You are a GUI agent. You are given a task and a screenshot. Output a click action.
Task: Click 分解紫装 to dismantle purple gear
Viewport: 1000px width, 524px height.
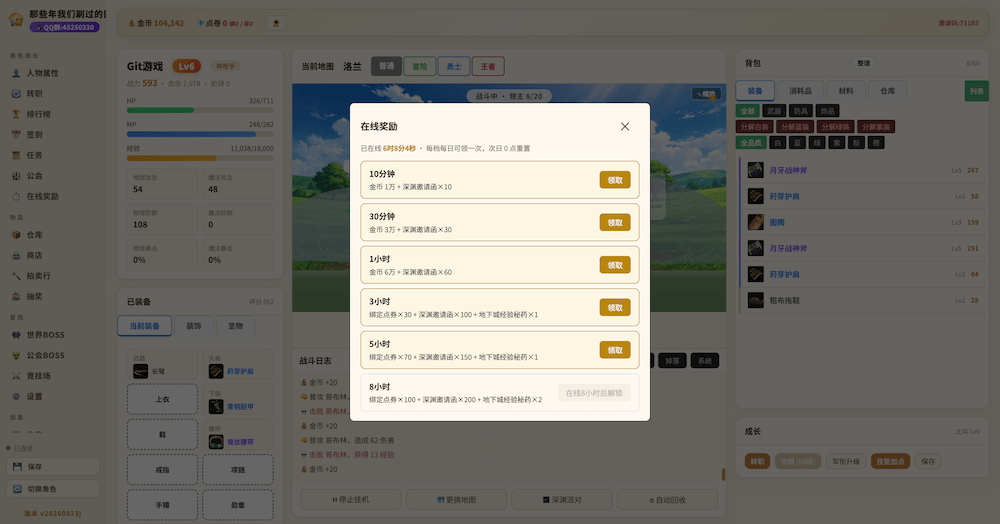[x=876, y=127]
